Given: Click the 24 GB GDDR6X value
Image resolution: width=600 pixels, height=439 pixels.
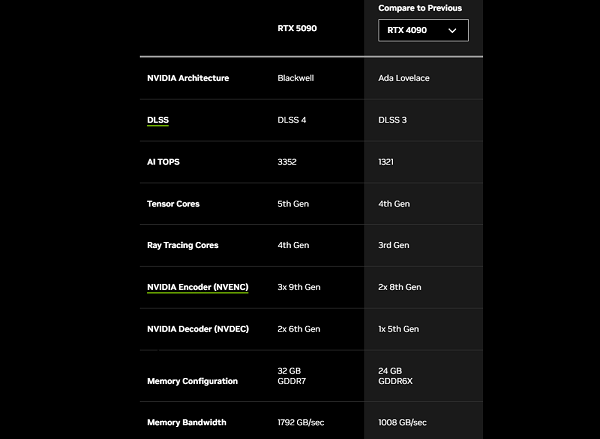Looking at the screenshot, I should 395,376.
